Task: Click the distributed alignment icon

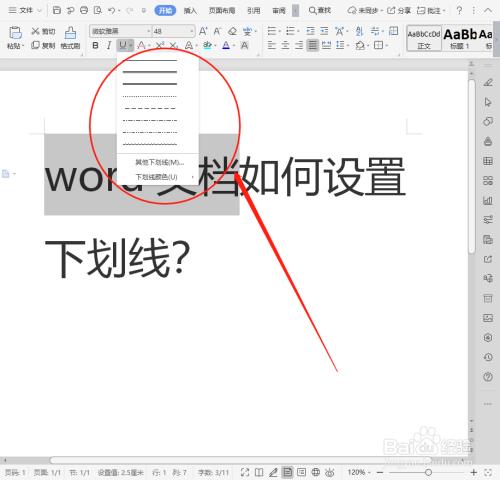Action: (326, 45)
